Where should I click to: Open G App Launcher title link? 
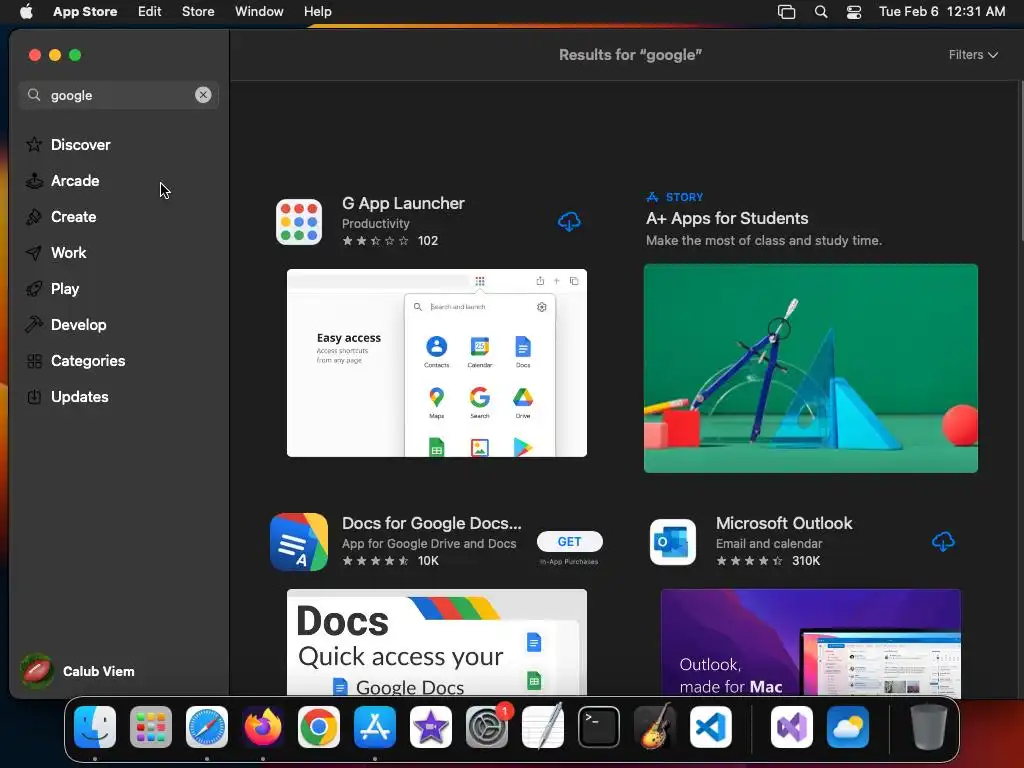coord(403,203)
